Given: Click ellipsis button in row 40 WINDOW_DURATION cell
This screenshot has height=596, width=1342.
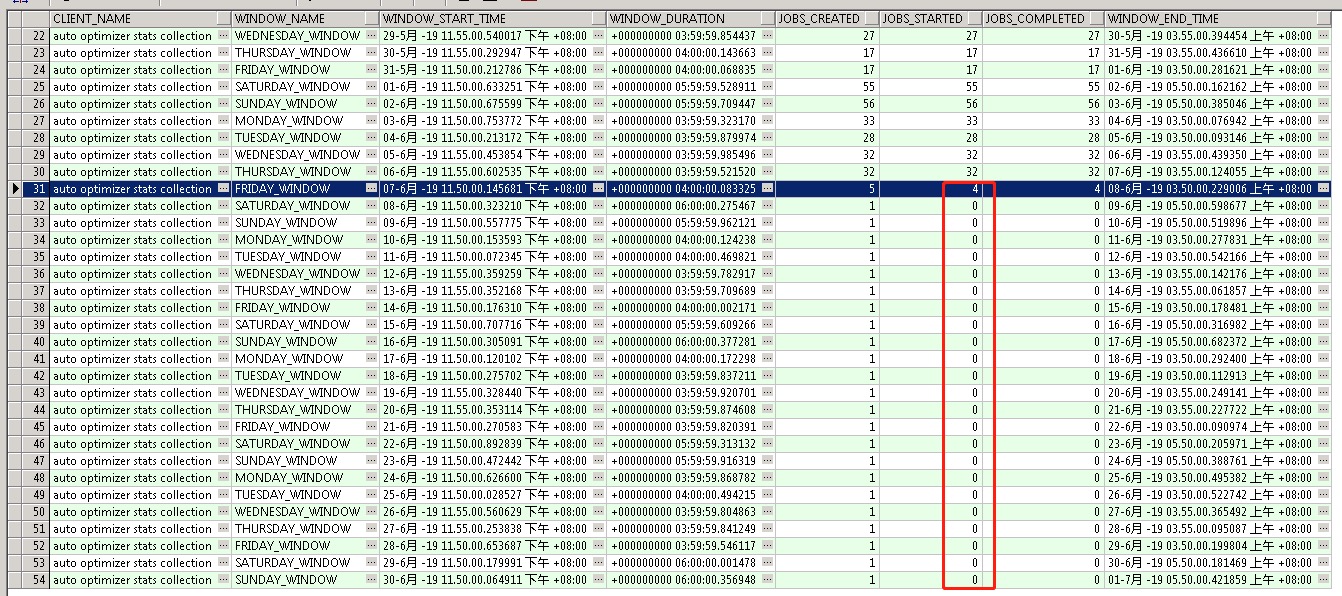Looking at the screenshot, I should [x=767, y=342].
